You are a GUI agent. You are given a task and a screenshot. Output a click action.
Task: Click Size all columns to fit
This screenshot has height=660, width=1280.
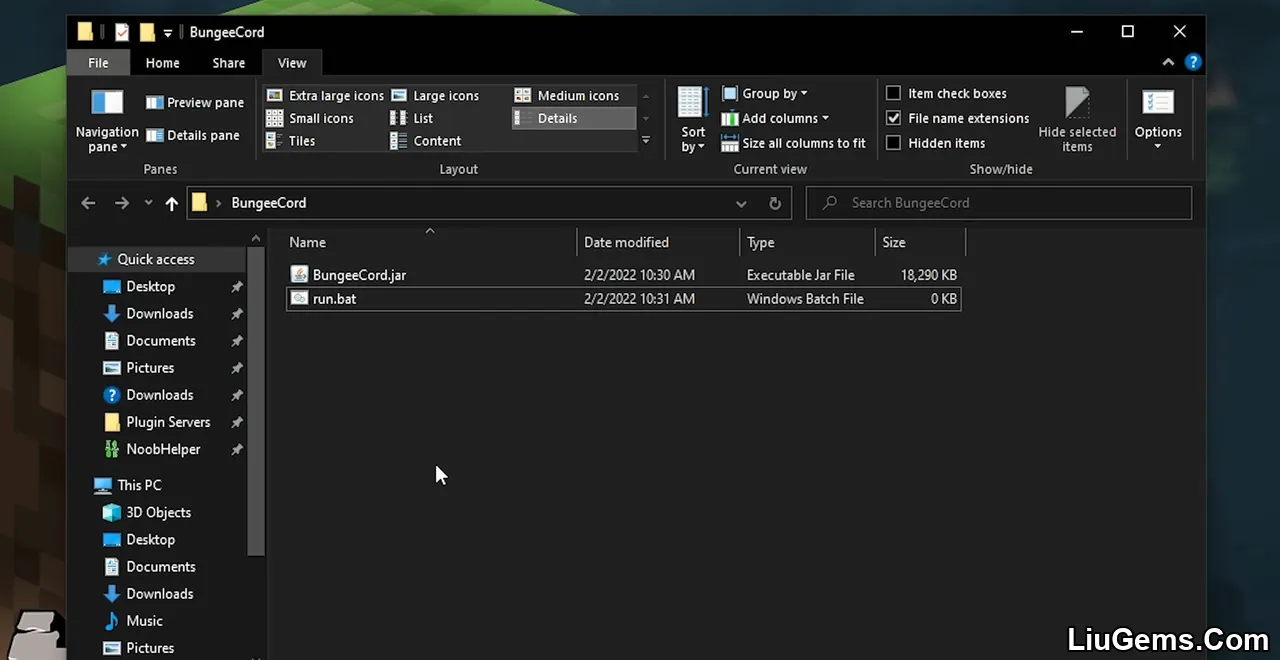point(793,143)
